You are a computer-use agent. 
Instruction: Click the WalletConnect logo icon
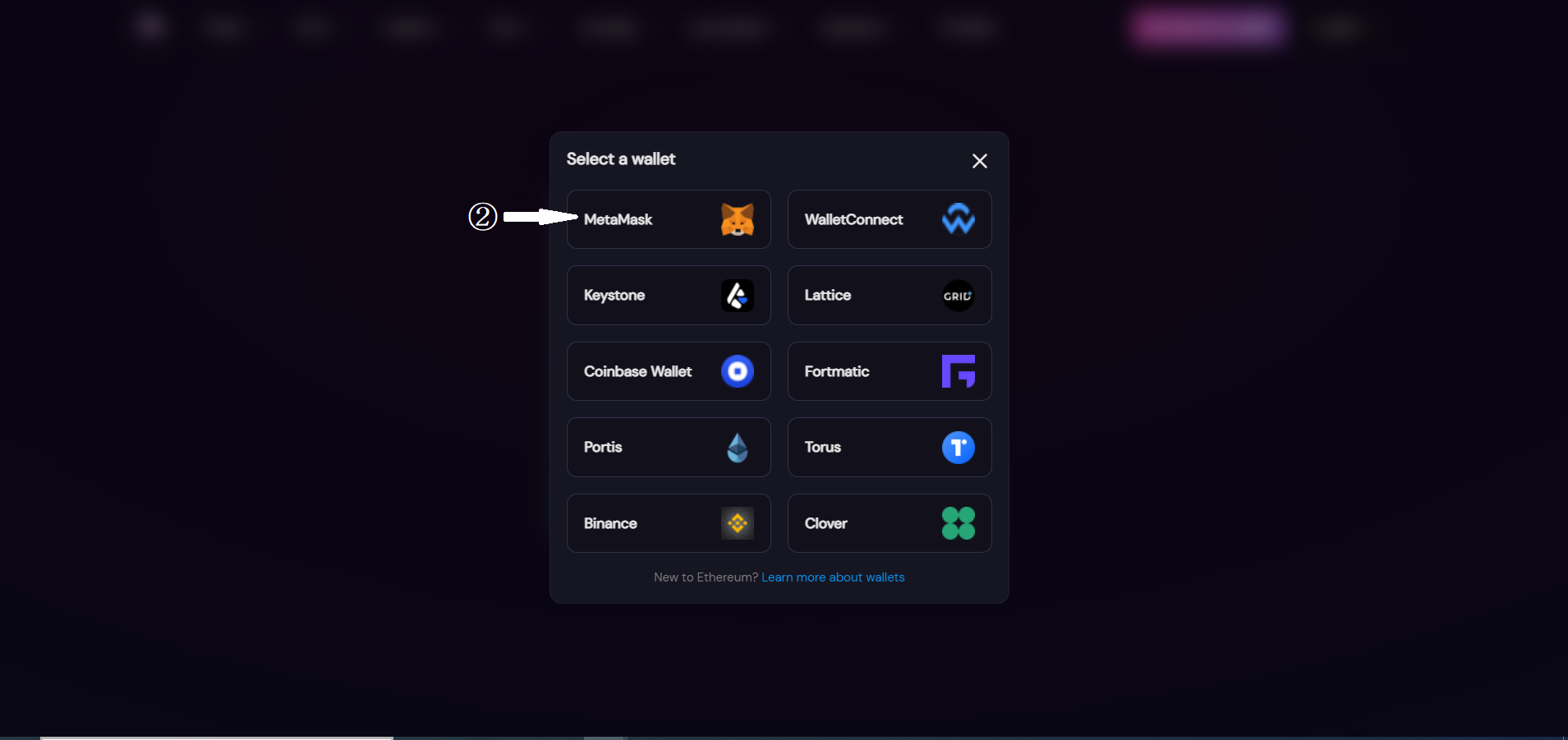(958, 219)
